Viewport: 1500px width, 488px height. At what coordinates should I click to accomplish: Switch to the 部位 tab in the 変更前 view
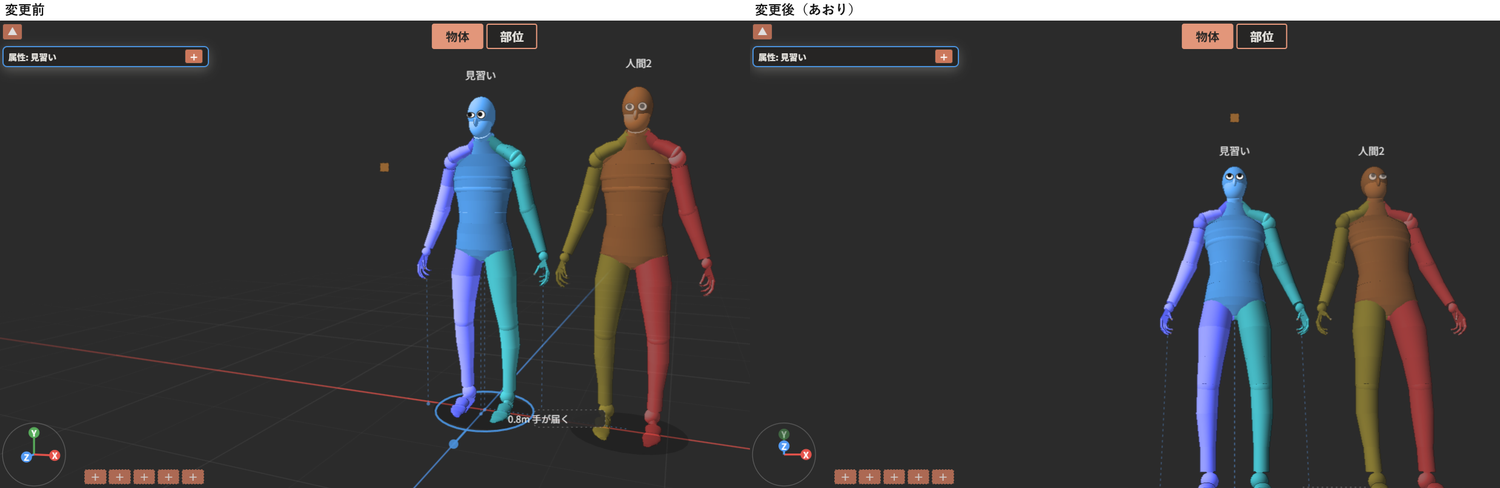coord(512,37)
